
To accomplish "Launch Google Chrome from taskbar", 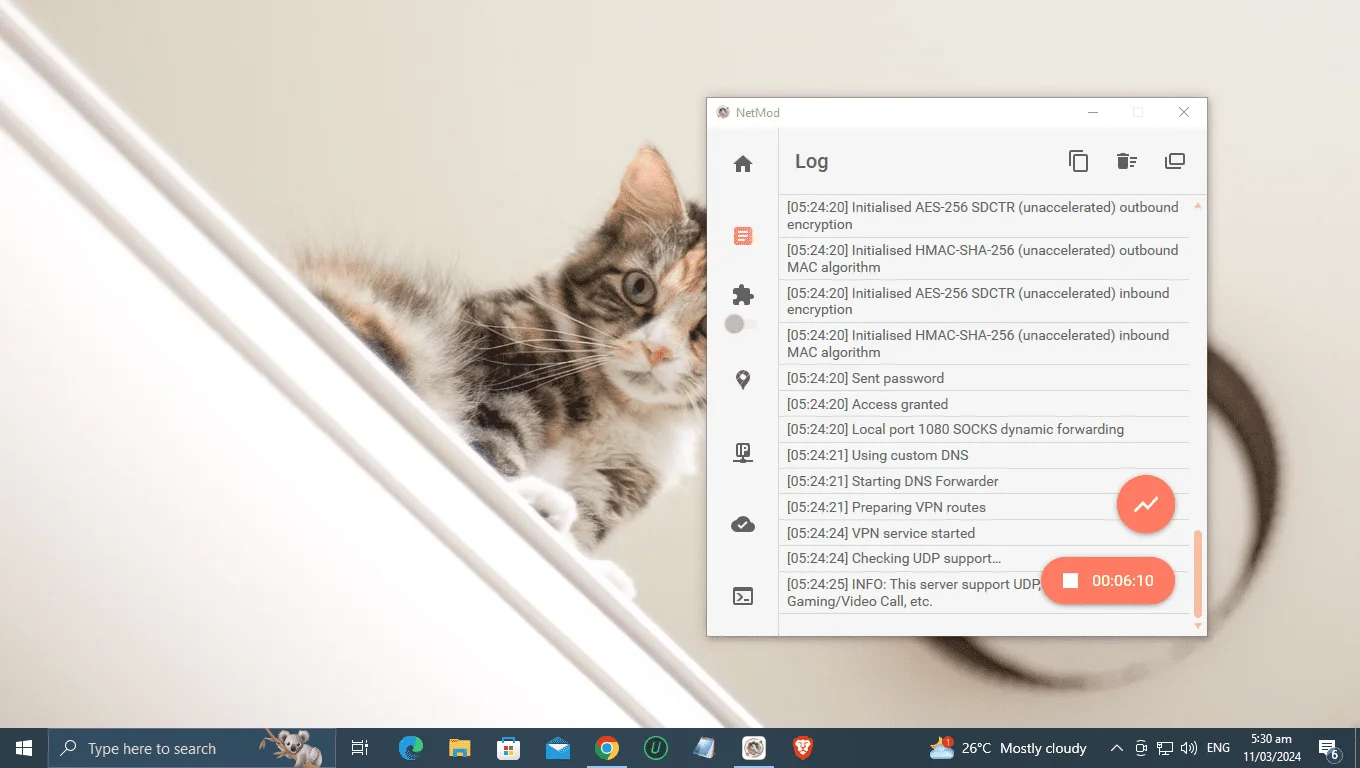I will [606, 748].
